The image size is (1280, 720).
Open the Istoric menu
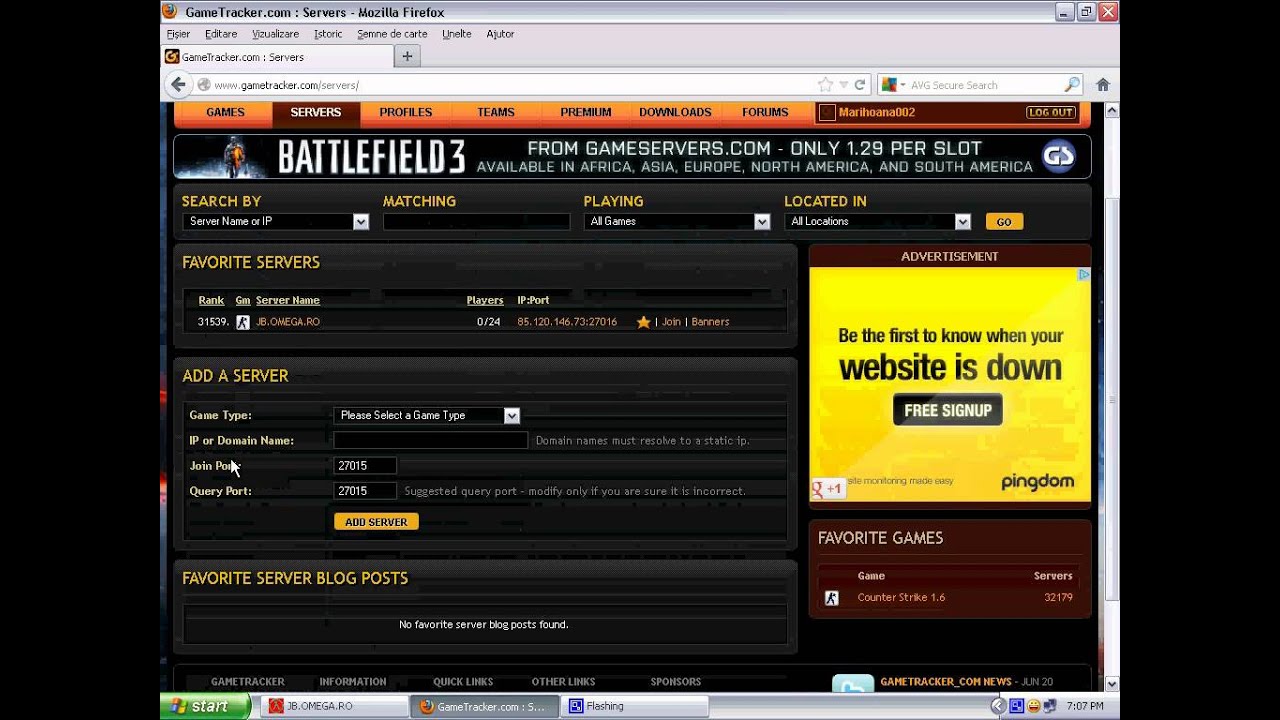pos(328,34)
